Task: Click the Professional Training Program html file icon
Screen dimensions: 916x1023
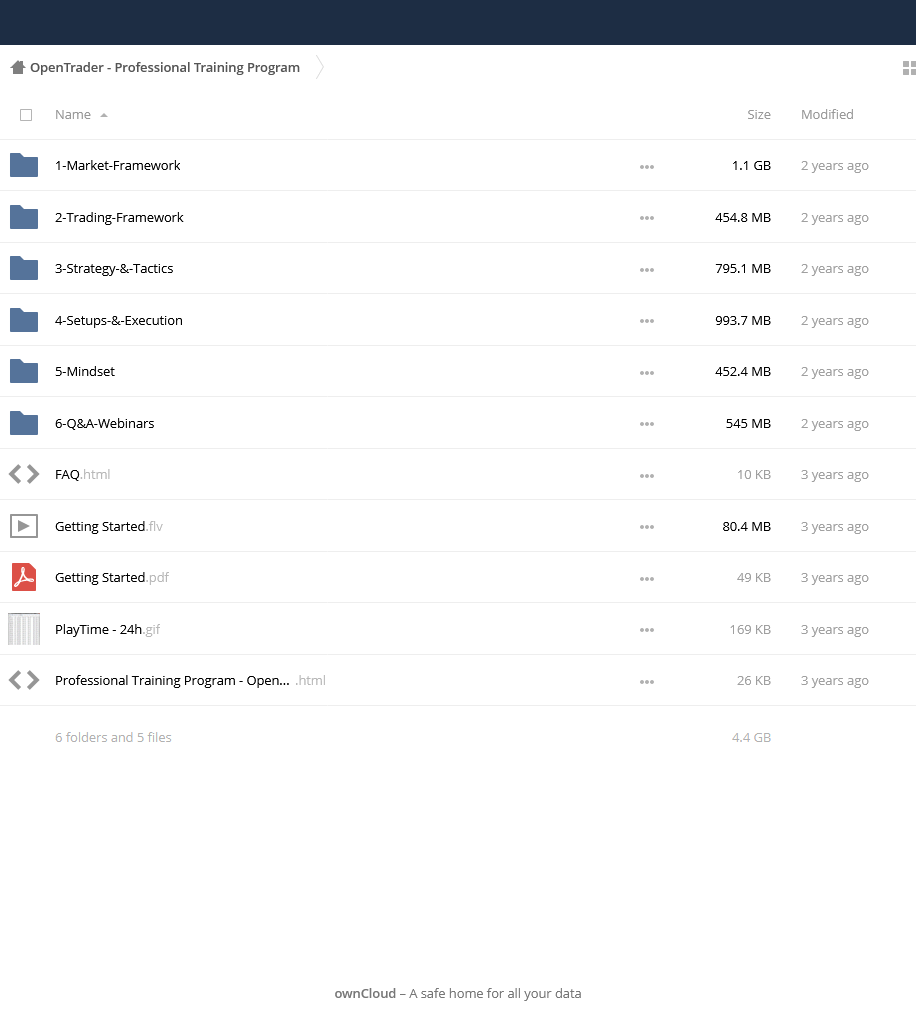Action: click(24, 680)
